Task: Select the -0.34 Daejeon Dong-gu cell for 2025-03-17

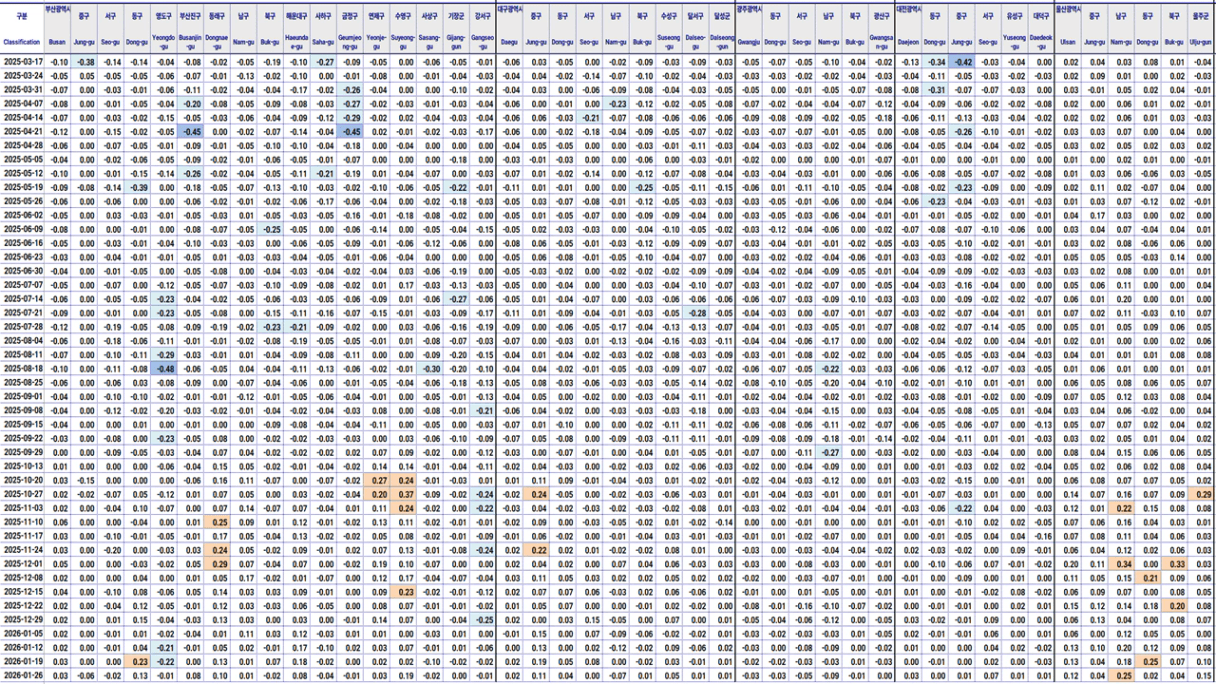Action: click(935, 62)
